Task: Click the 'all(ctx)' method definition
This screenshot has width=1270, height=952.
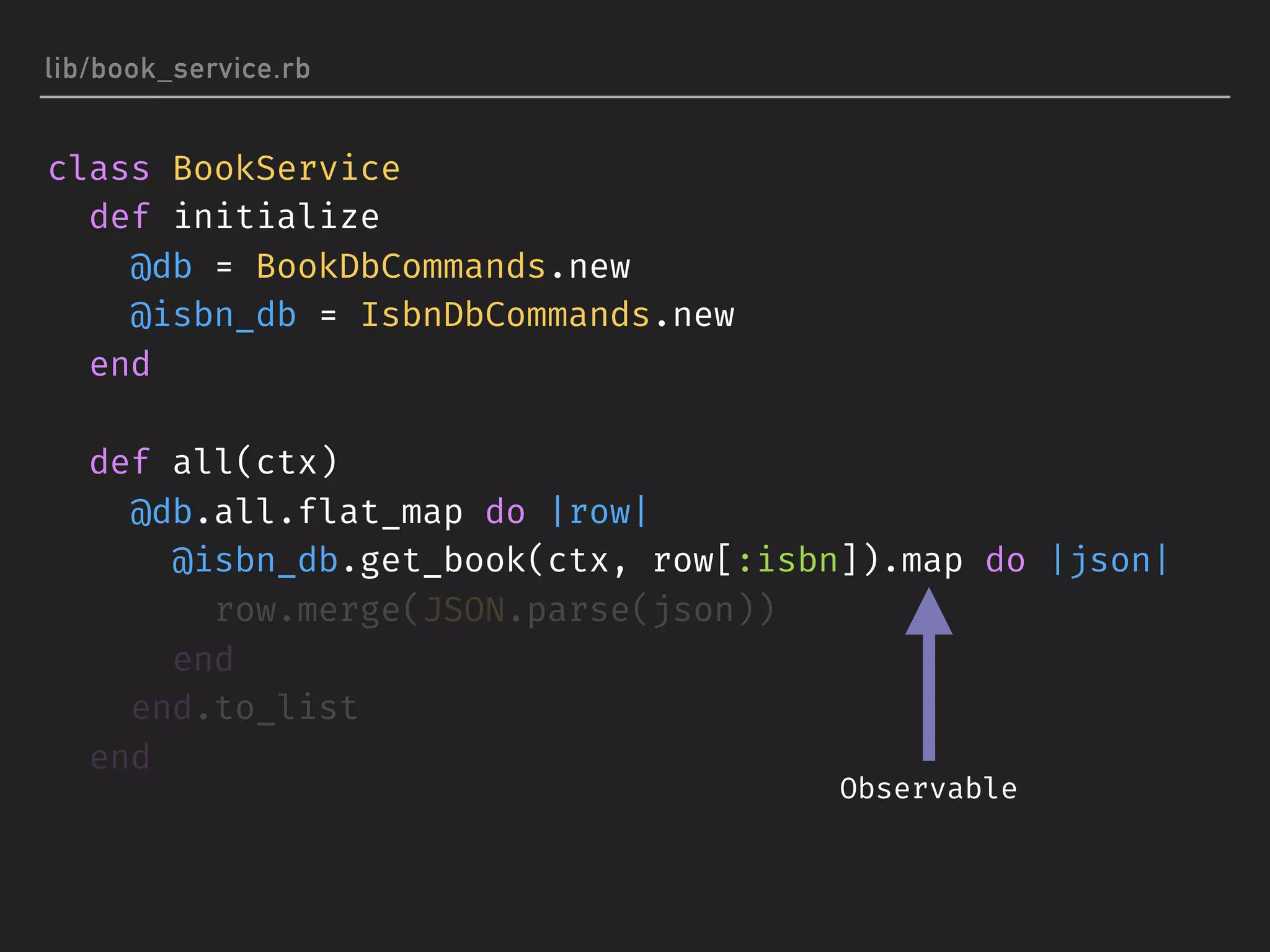Action: [255, 462]
